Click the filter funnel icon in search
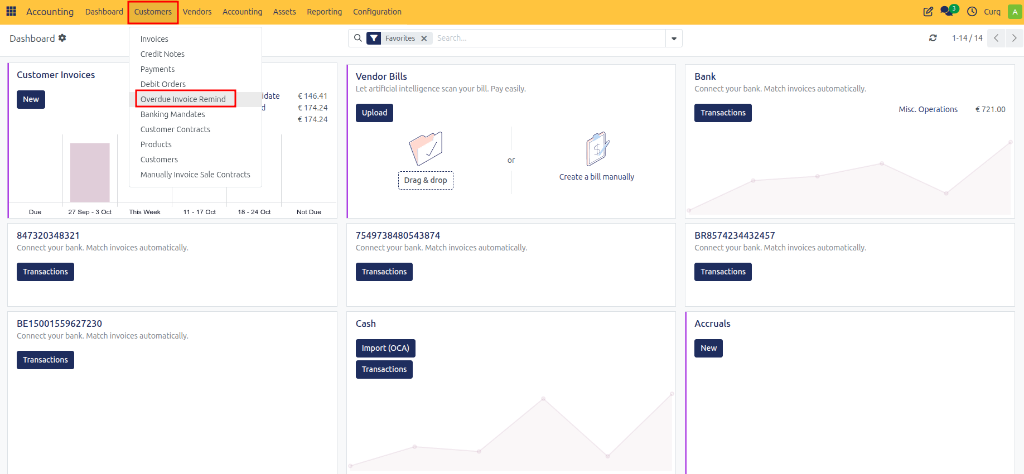 point(373,39)
